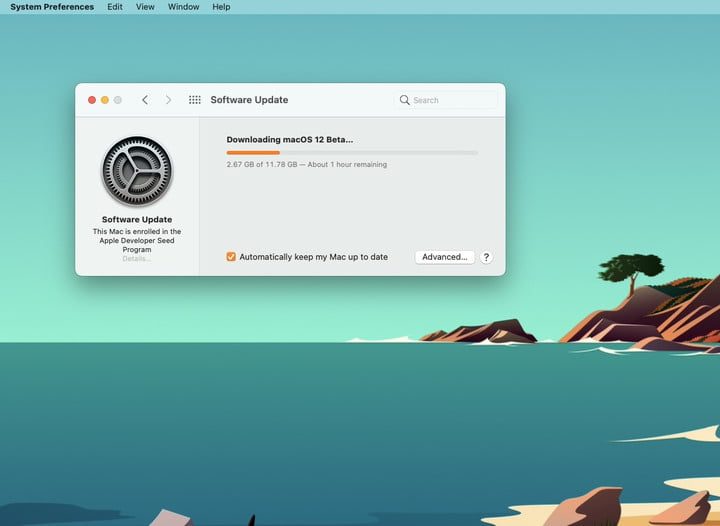Click the 'Software Update' window title
720x526 pixels.
coord(249,100)
